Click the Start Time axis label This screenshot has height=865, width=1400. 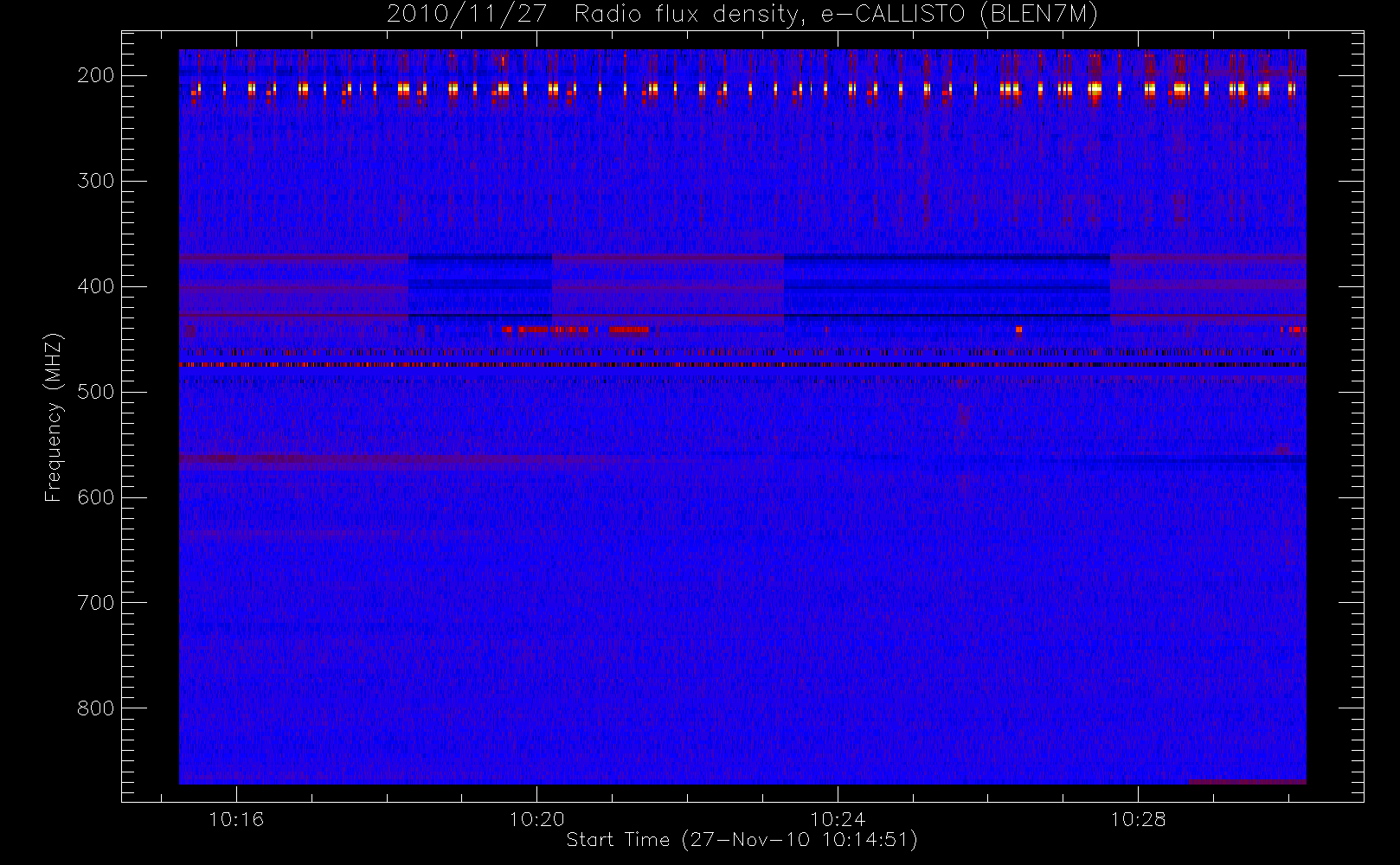coord(742,840)
